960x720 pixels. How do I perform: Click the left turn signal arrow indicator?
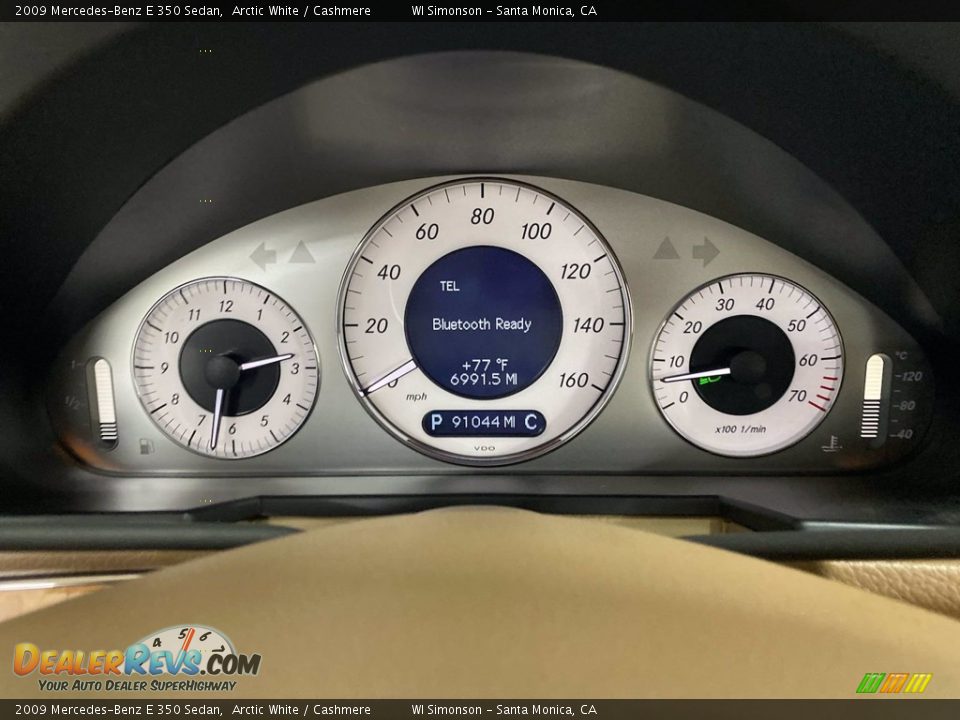point(263,255)
